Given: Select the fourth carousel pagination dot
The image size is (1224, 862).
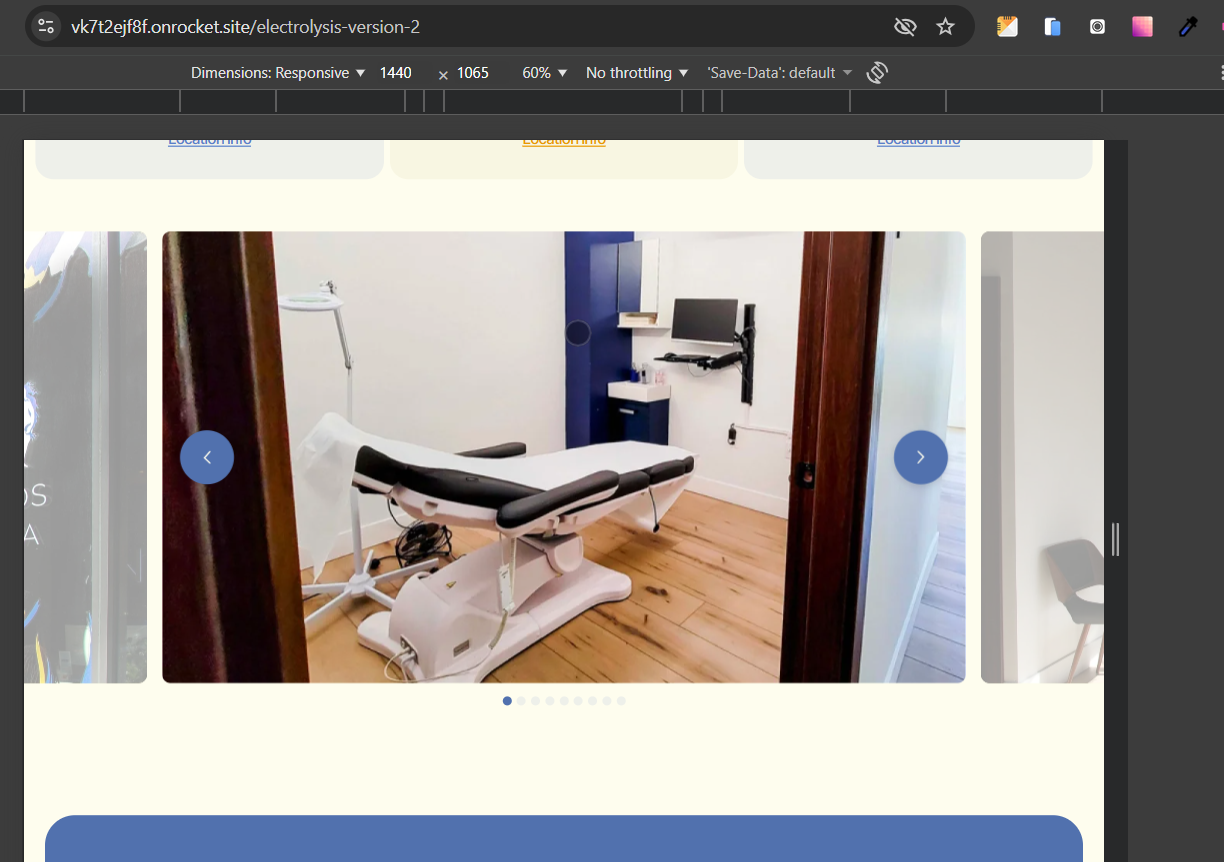Looking at the screenshot, I should pyautogui.click(x=549, y=701).
